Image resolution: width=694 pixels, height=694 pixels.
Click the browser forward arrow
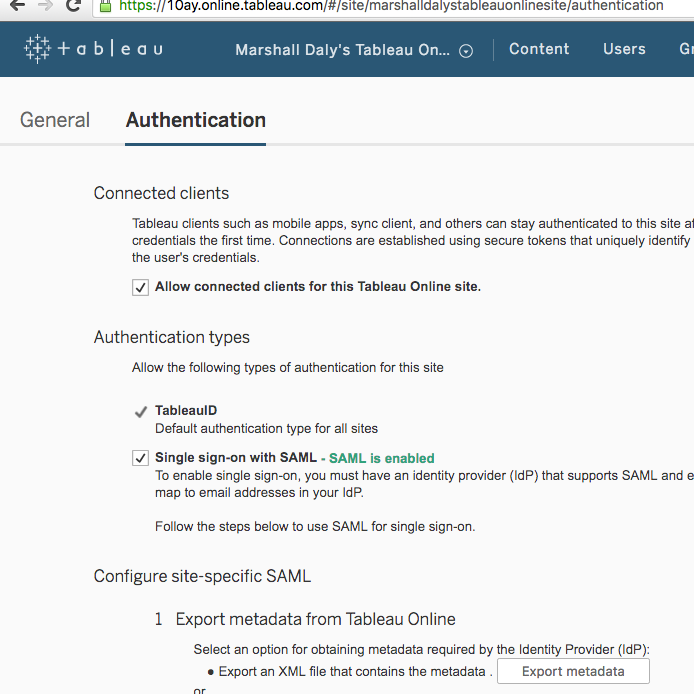(x=45, y=6)
